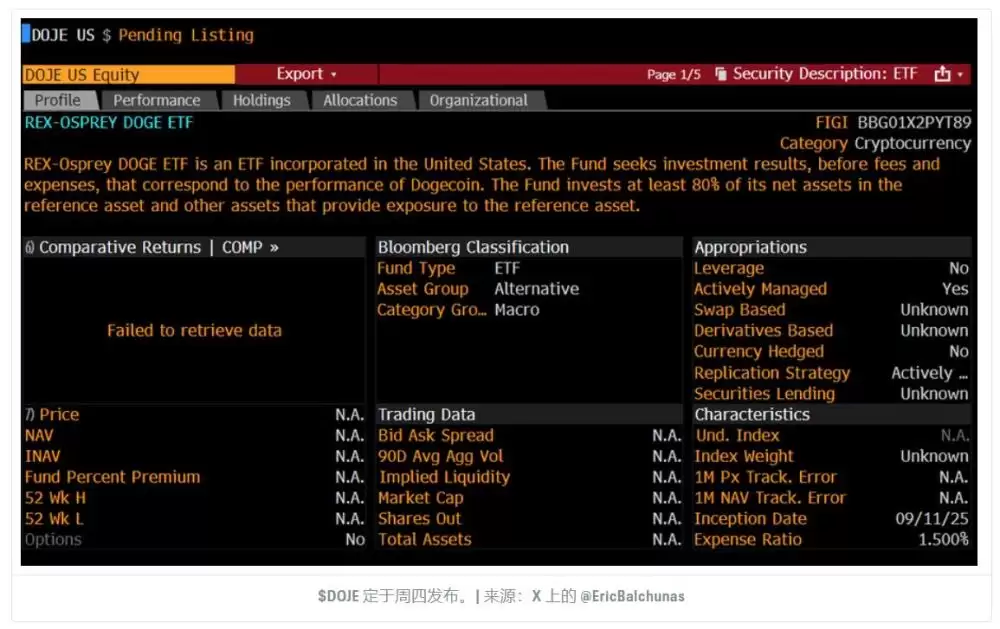1000x629 pixels.
Task: Click the FIGI BBG01X2PYT89 identifier
Action: point(913,122)
